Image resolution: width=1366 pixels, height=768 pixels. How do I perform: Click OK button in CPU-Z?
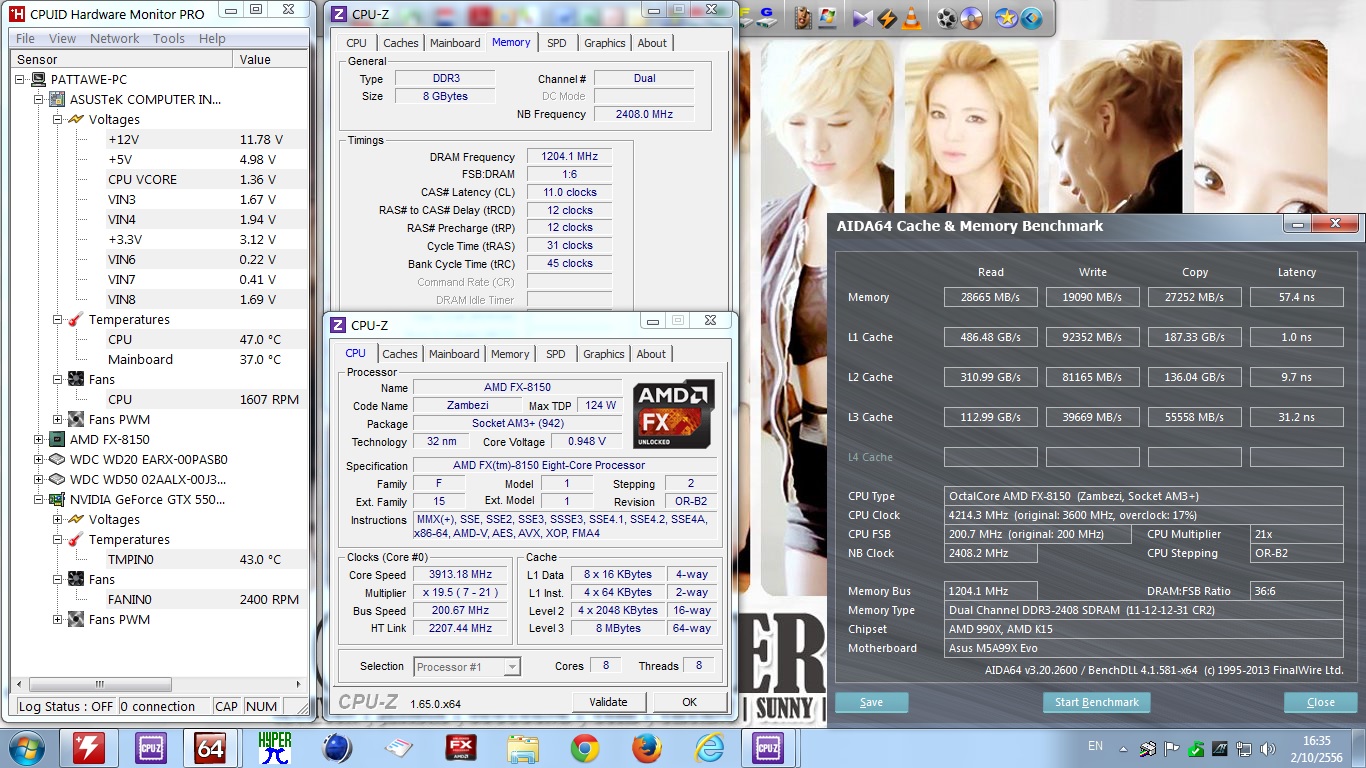689,702
